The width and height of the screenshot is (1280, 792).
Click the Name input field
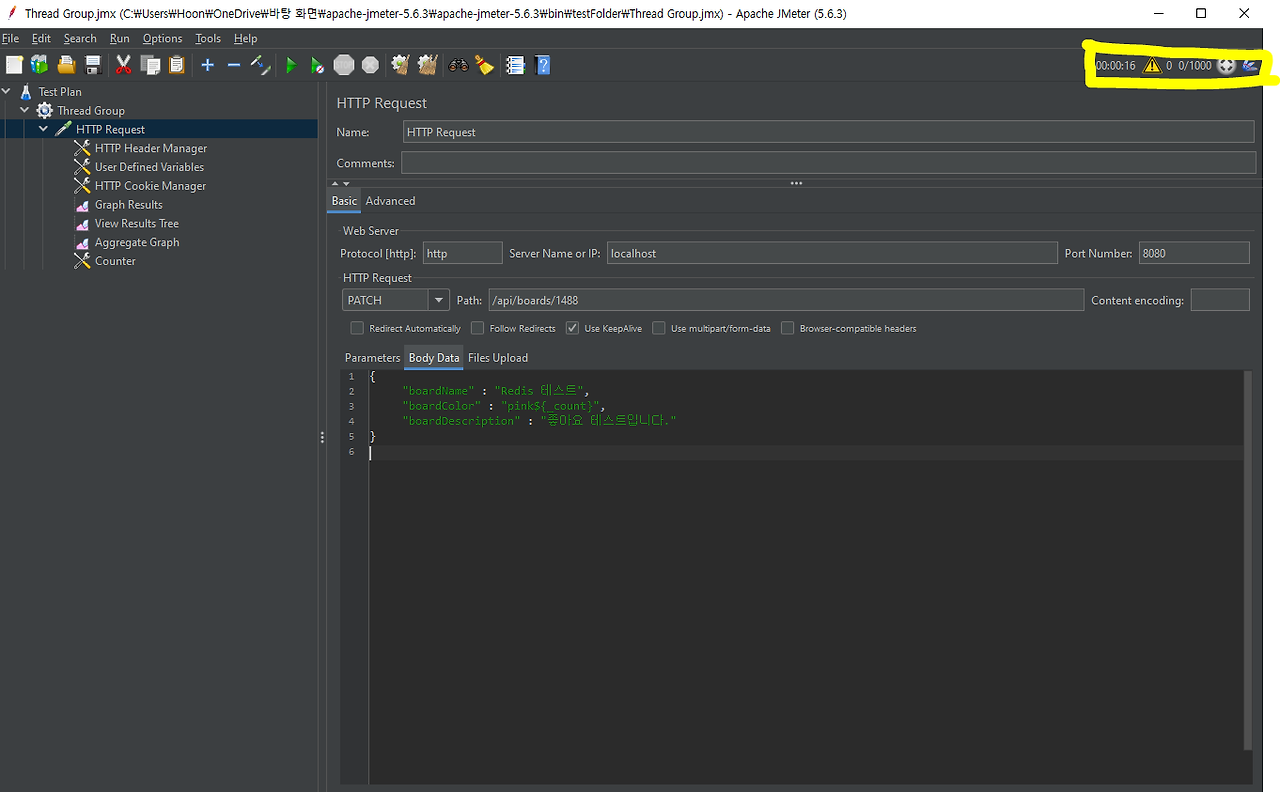click(829, 132)
